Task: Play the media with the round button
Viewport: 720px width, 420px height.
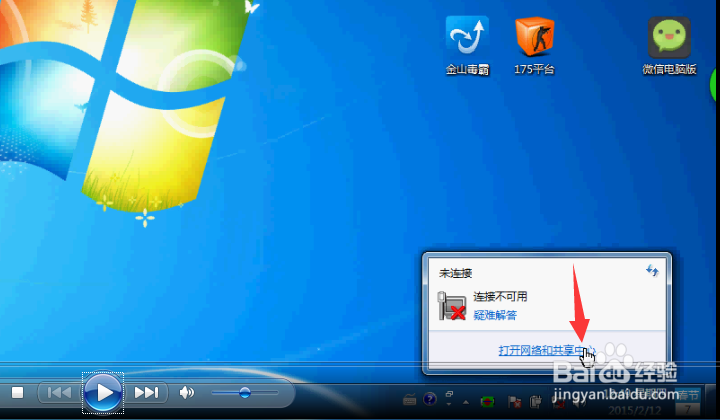Action: coord(103,393)
